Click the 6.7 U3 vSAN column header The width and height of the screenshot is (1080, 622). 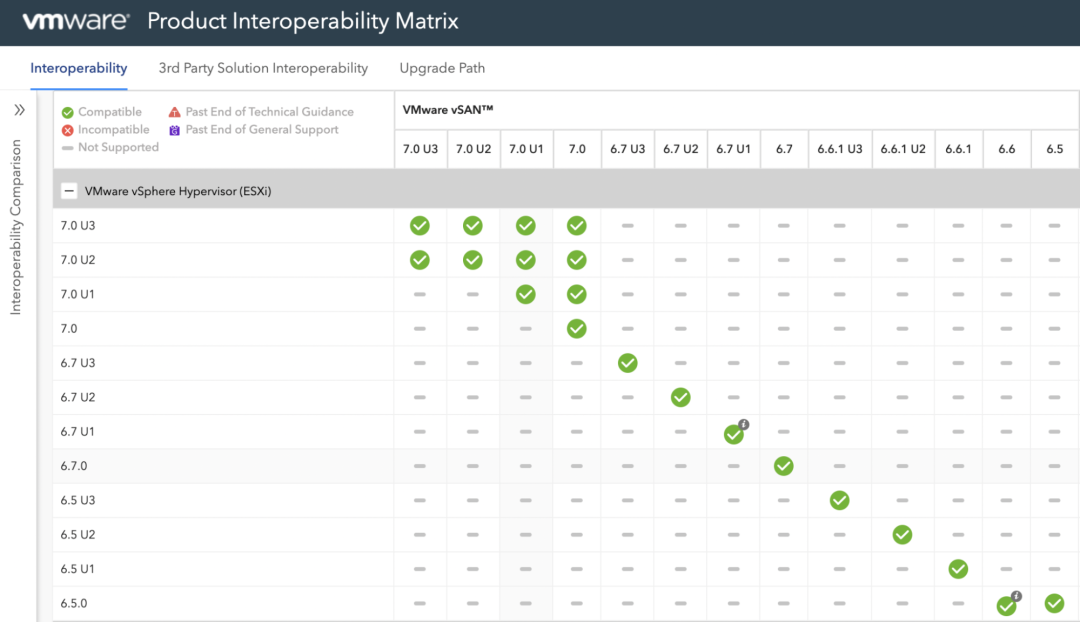pos(627,149)
